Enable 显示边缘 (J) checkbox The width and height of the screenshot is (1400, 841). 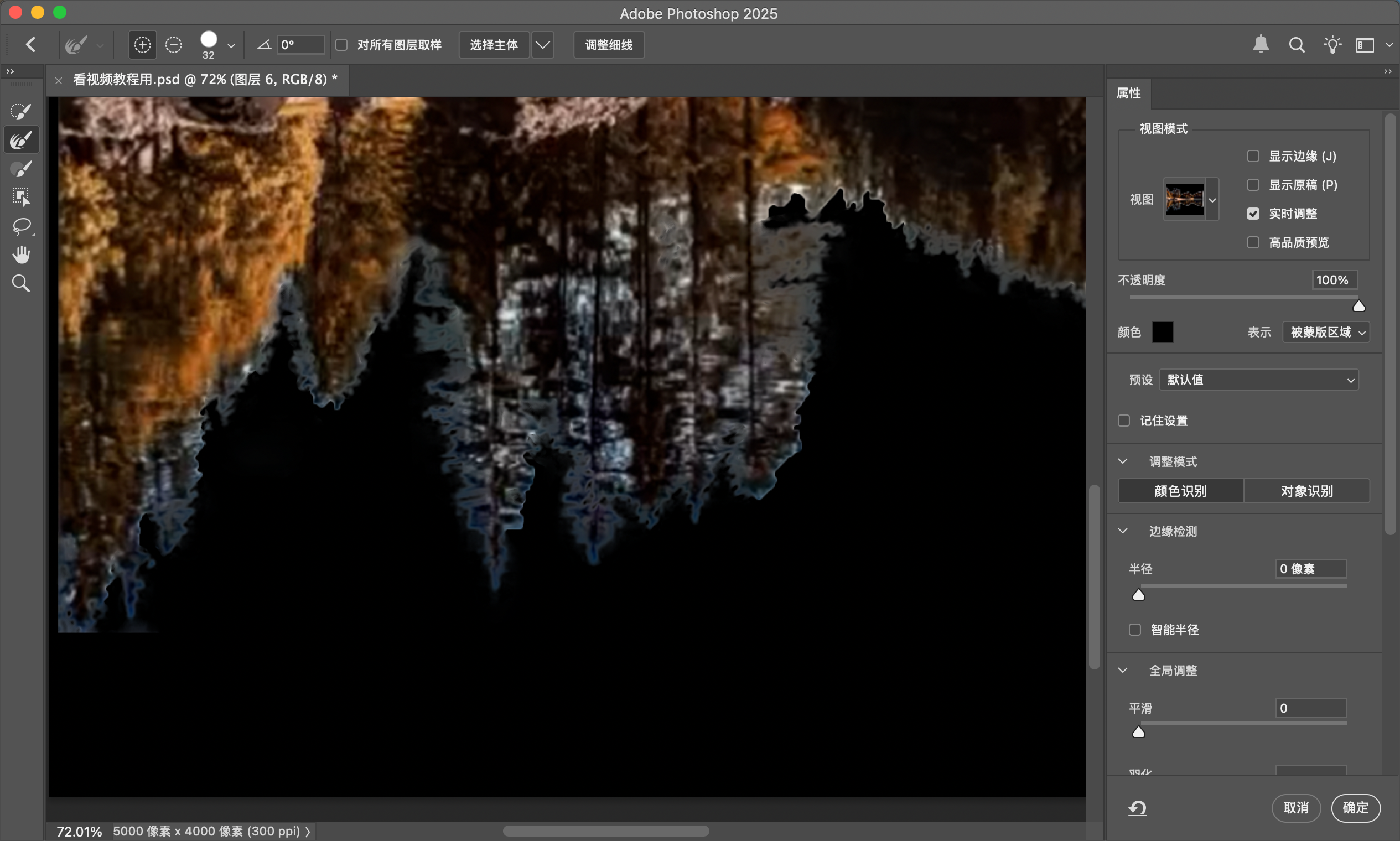click(1253, 157)
